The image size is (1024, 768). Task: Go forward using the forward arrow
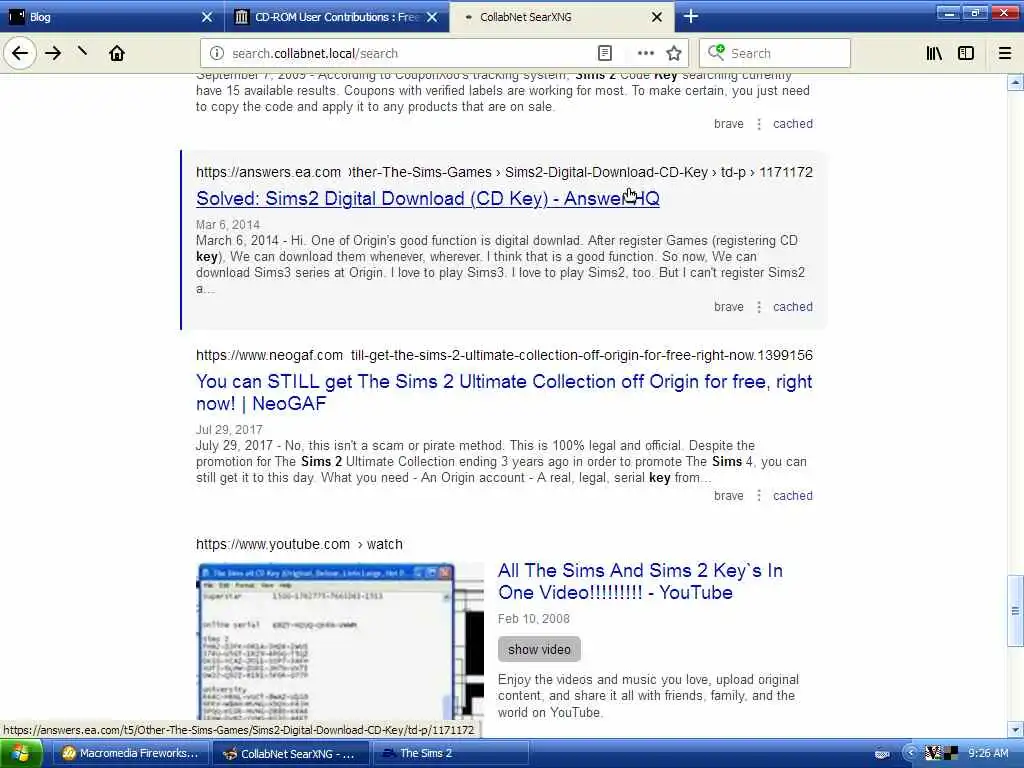[x=53, y=53]
